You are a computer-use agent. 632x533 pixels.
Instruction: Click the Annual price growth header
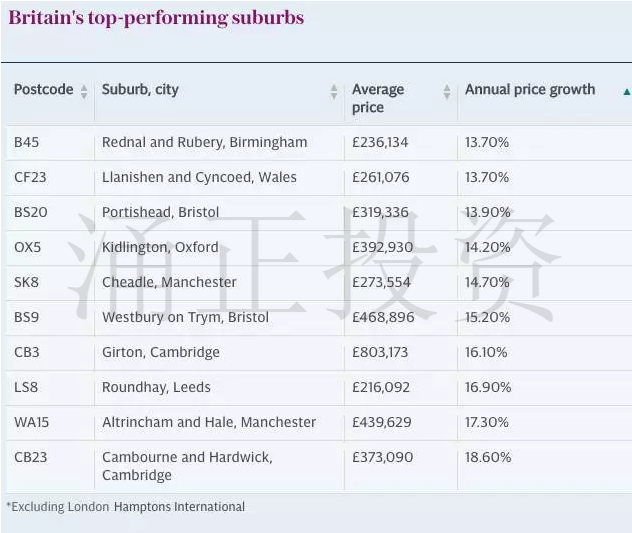530,90
